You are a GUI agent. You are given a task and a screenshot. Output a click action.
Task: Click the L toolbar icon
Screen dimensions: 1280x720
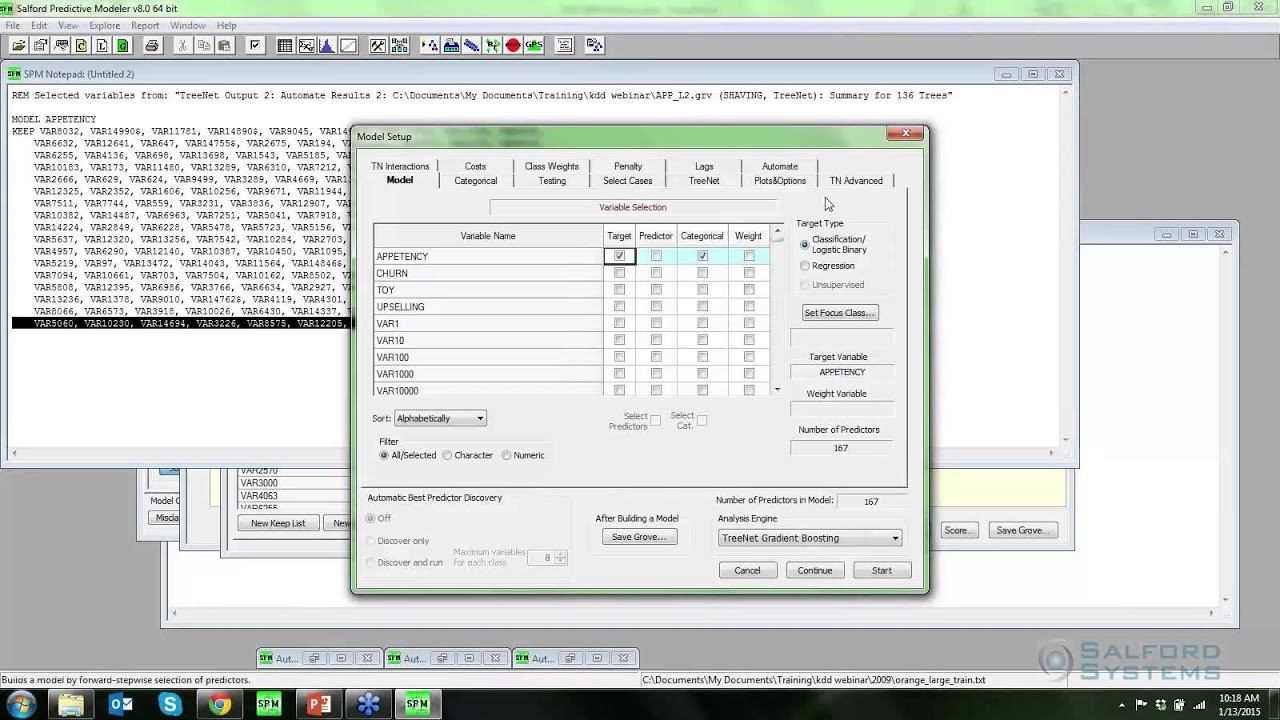pyautogui.click(x=103, y=45)
